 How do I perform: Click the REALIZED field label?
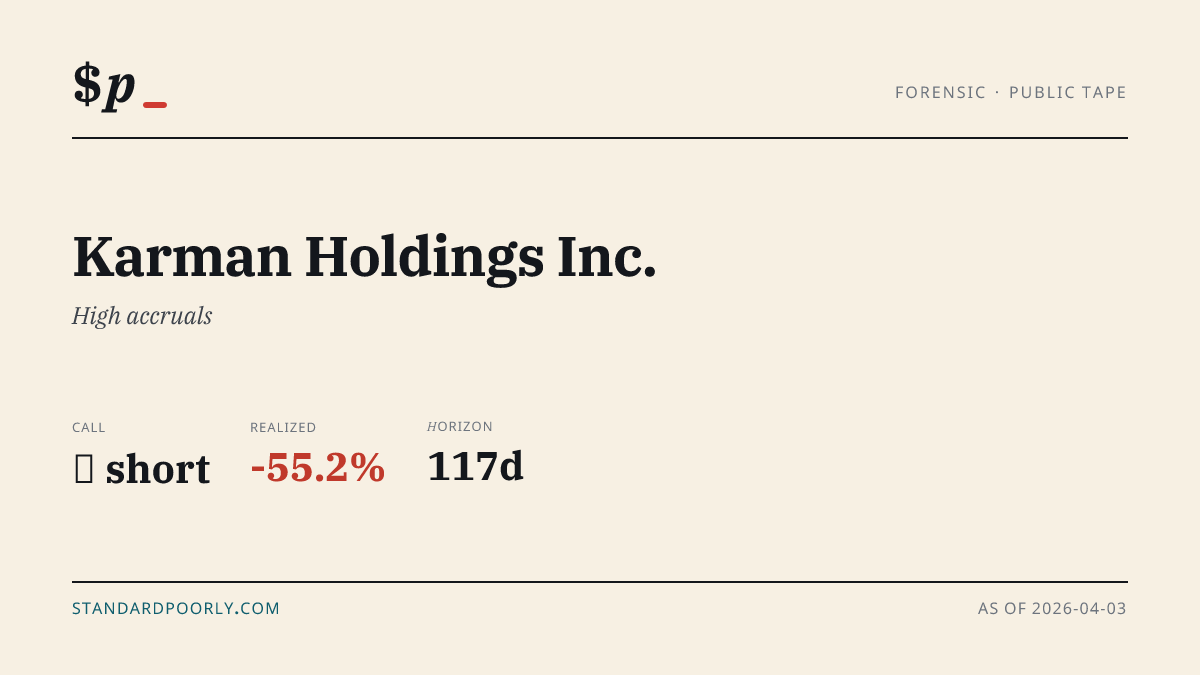283,427
